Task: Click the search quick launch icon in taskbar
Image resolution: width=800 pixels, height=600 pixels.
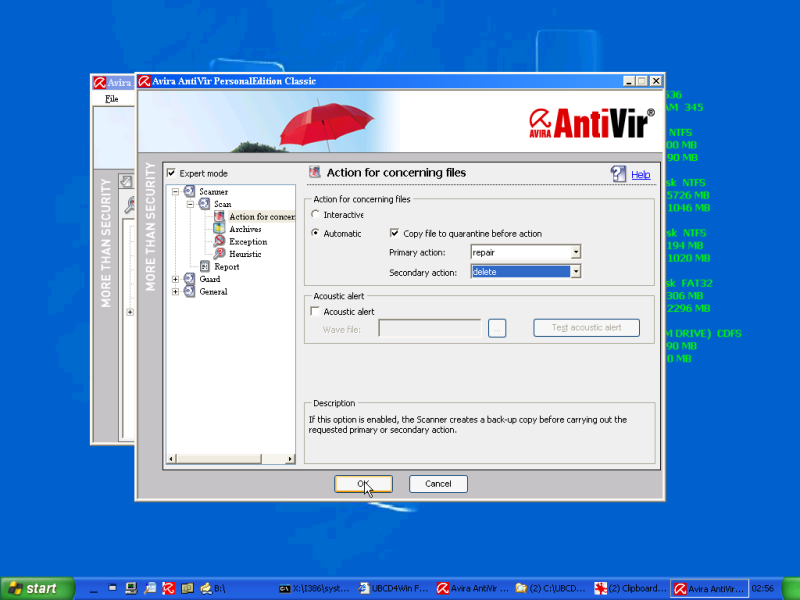Action: click(150, 588)
